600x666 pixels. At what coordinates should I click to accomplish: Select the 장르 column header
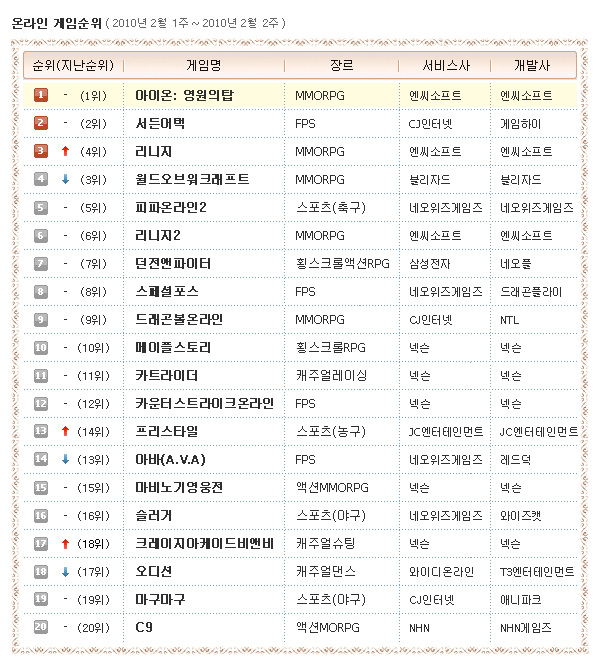pos(341,66)
